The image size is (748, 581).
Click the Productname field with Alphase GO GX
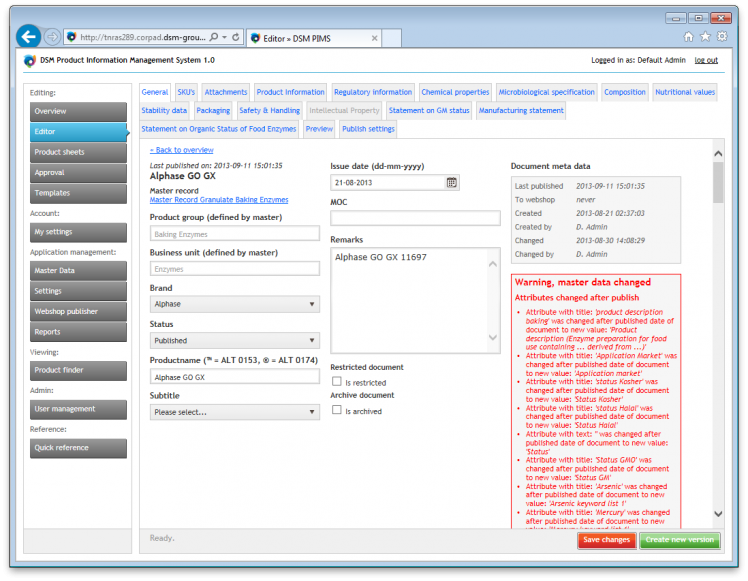tap(235, 377)
